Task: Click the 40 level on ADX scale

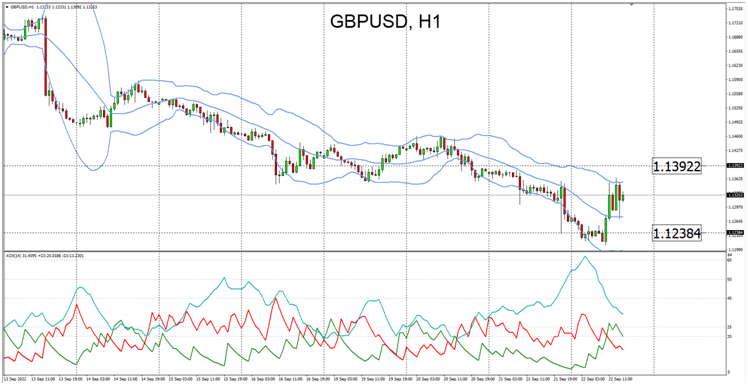Action: coord(730,298)
